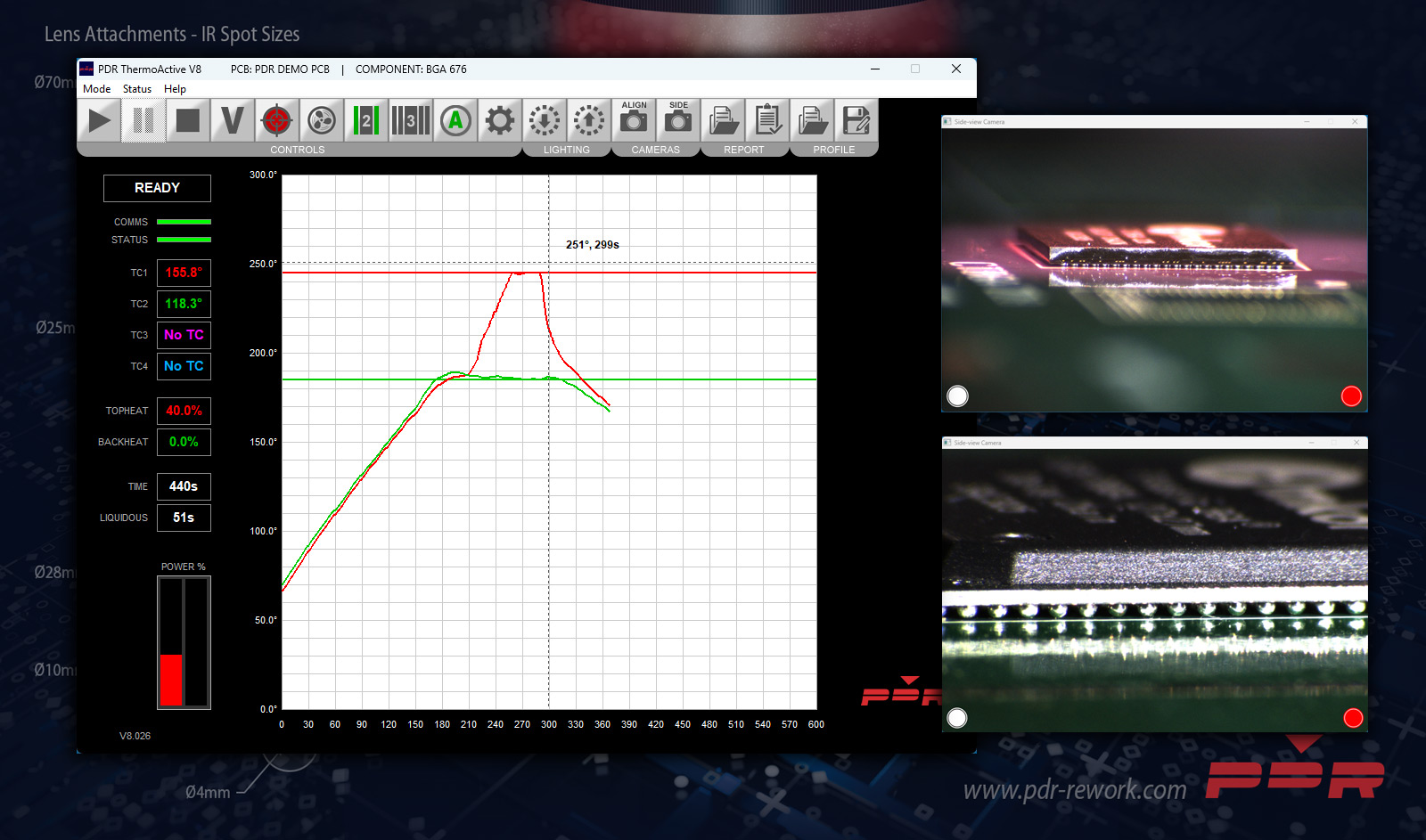Viewport: 1426px width, 840px height.
Task: Open the Mode menu
Action: pos(96,89)
